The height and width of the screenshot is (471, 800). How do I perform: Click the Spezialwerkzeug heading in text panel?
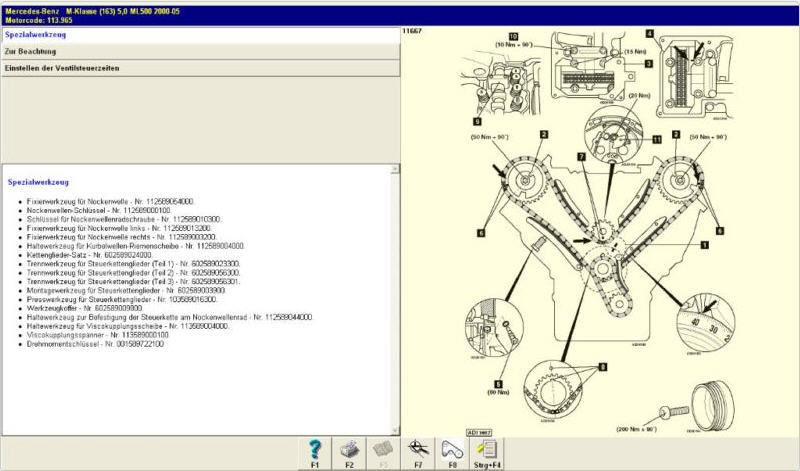pyautogui.click(x=39, y=182)
